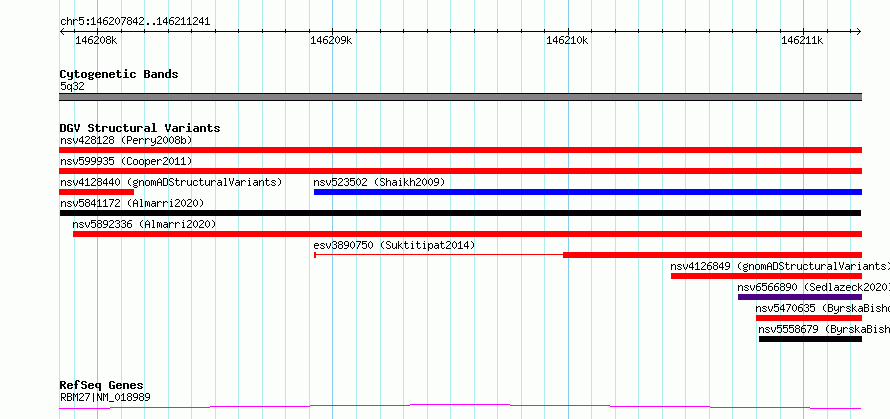The width and height of the screenshot is (890, 419).
Task: Open the esv3890750 (Suktitipat2014) label
Action: coord(394,245)
